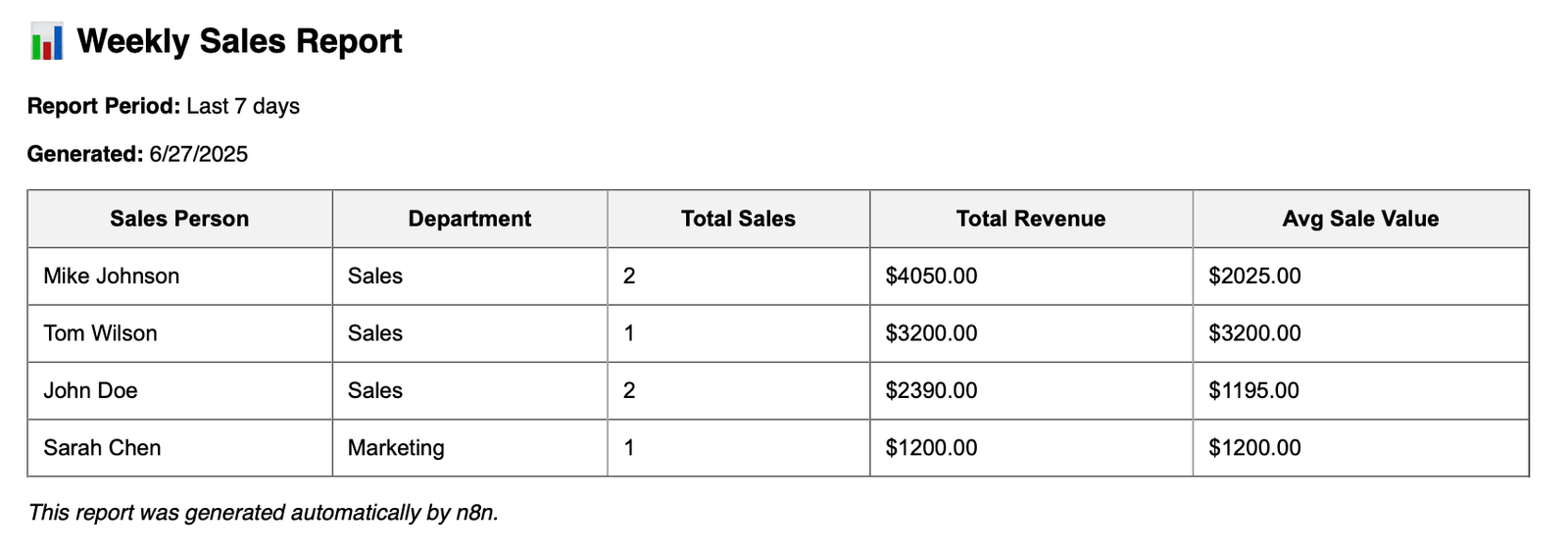Click the n8n auto-generated footer note
Viewport: 1568px width, 553px height.
tap(263, 513)
